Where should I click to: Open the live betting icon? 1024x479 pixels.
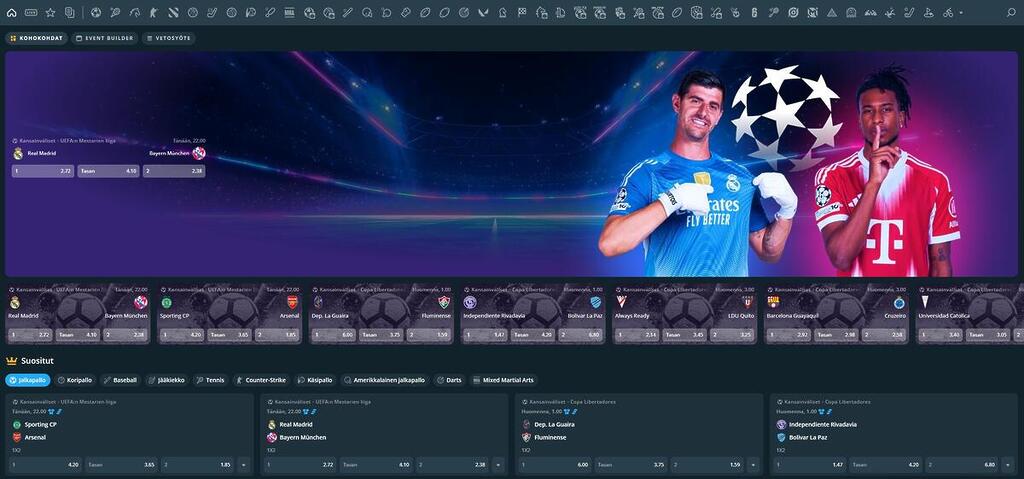[31, 12]
